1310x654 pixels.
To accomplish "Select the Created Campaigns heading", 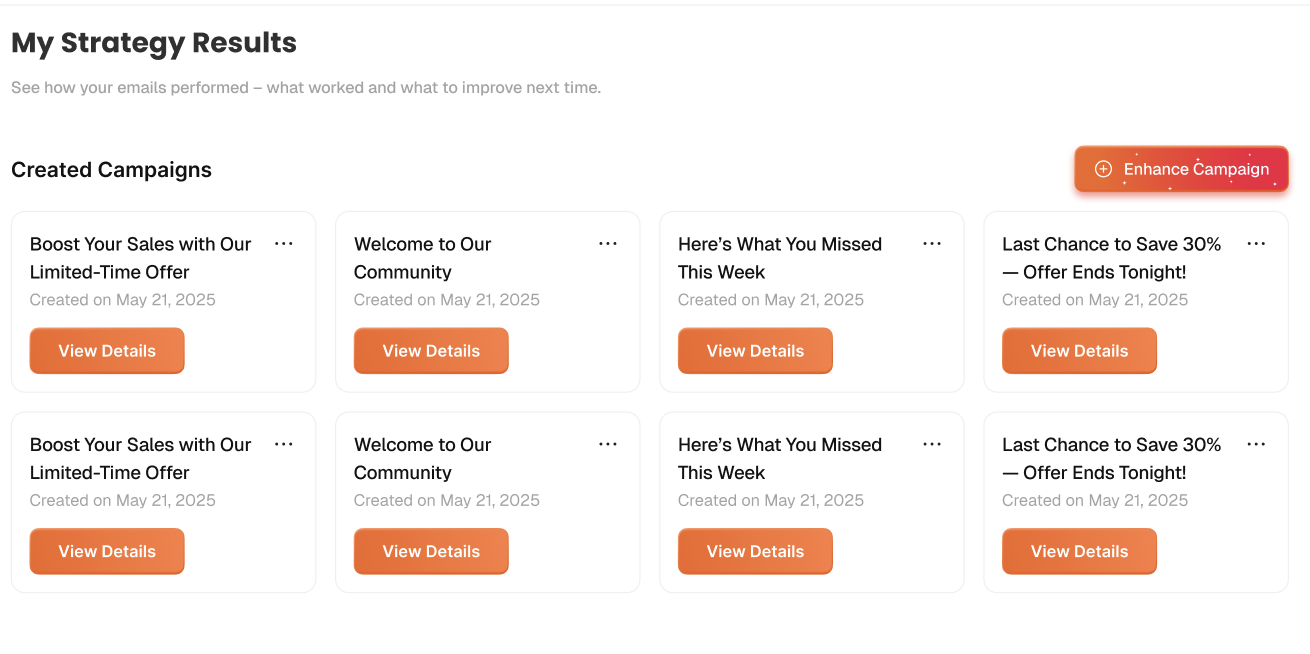I will click(111, 169).
